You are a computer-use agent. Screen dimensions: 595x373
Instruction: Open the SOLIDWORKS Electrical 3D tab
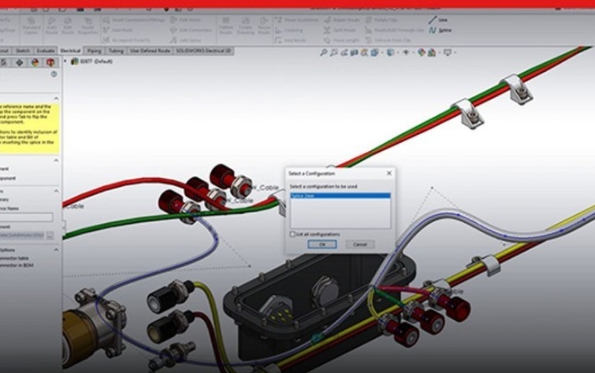coord(204,50)
